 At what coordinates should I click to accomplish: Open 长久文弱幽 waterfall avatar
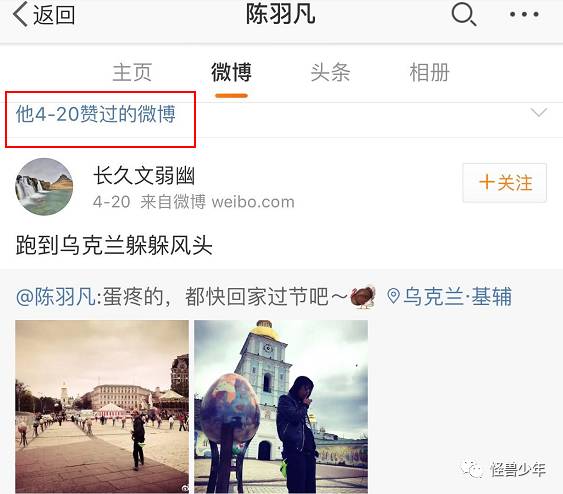click(44, 187)
